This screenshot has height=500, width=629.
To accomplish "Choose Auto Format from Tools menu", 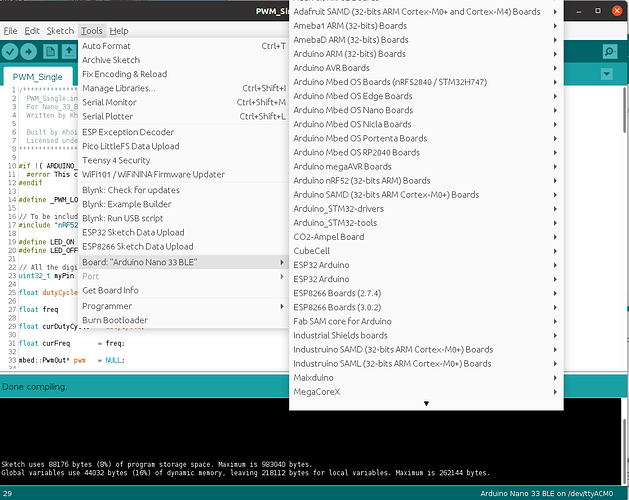I will (x=184, y=46).
